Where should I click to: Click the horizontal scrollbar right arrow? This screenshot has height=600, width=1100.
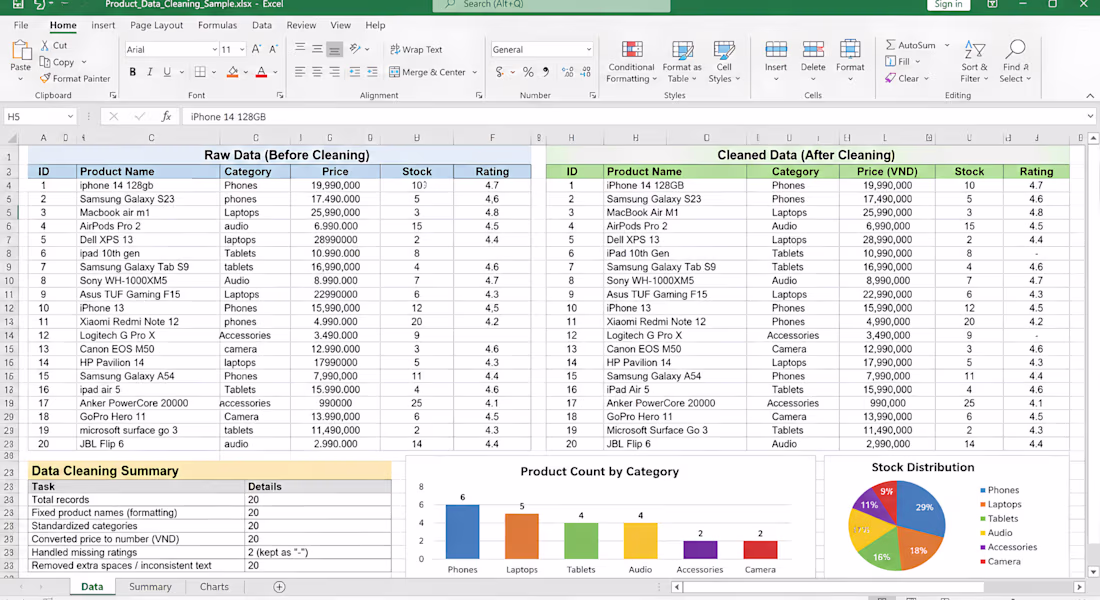1080,587
